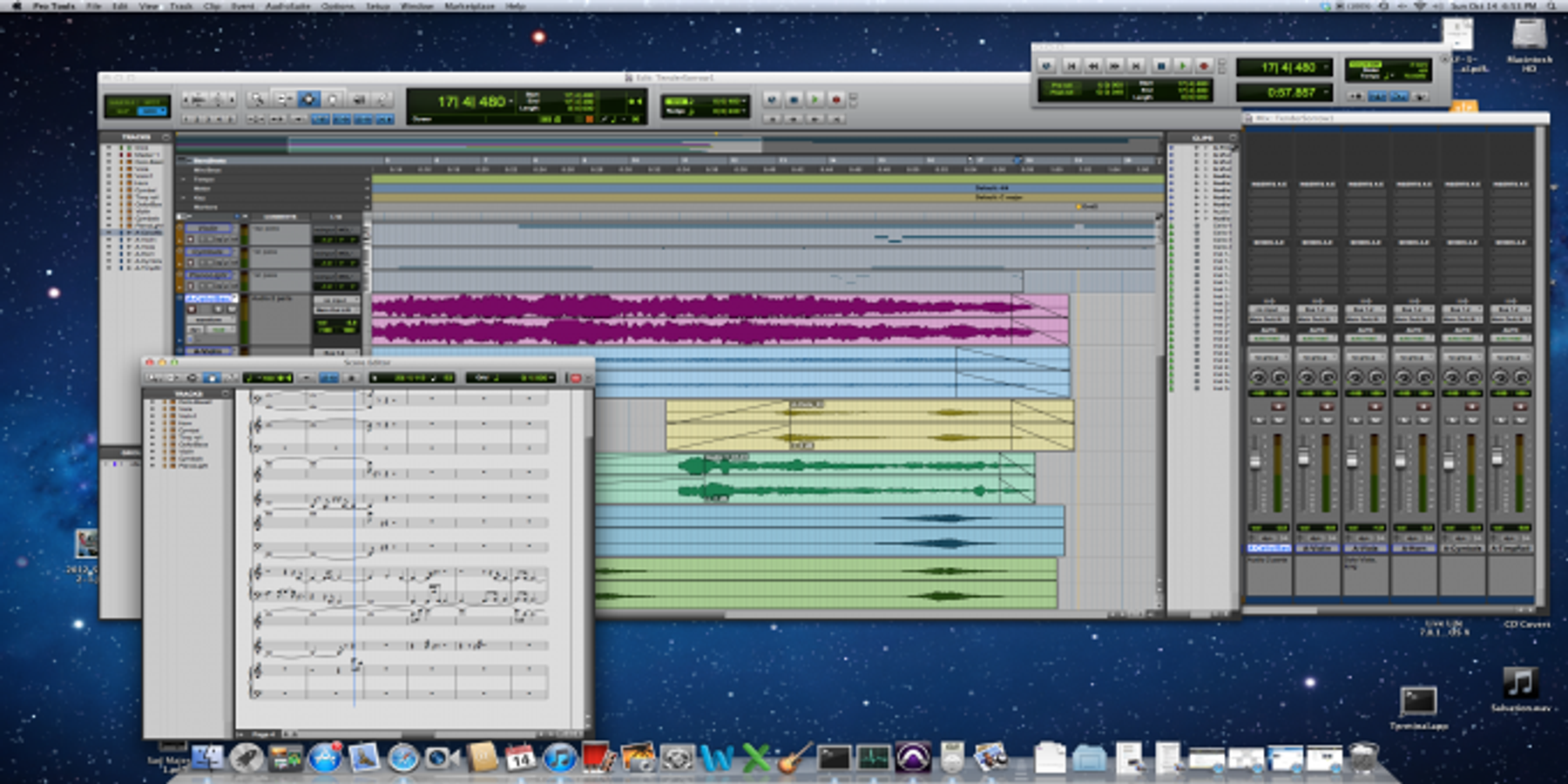Enable Grid edit mode in the Edit window
The image size is (1568, 784).
click(152, 111)
